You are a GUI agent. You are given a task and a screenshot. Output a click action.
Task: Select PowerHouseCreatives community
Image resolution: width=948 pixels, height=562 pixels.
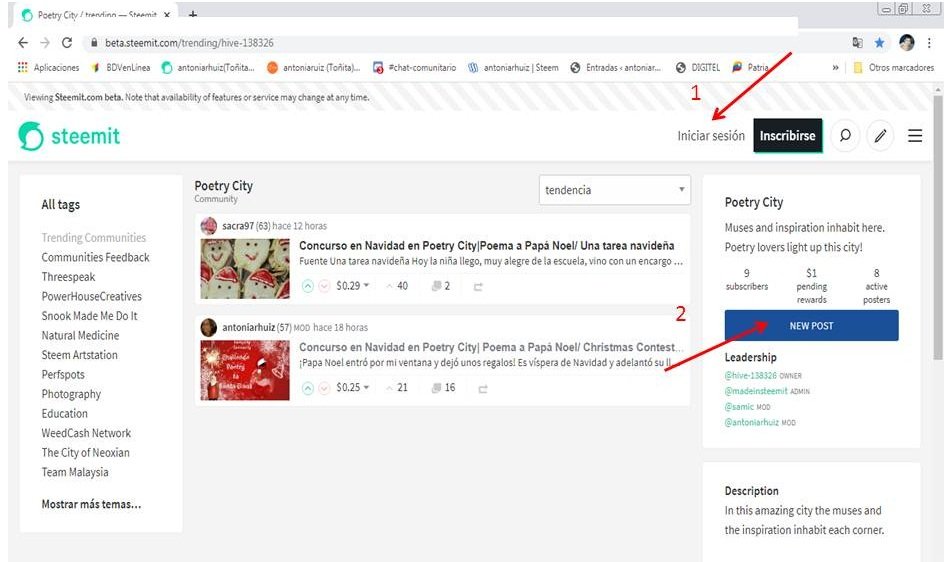tap(91, 296)
